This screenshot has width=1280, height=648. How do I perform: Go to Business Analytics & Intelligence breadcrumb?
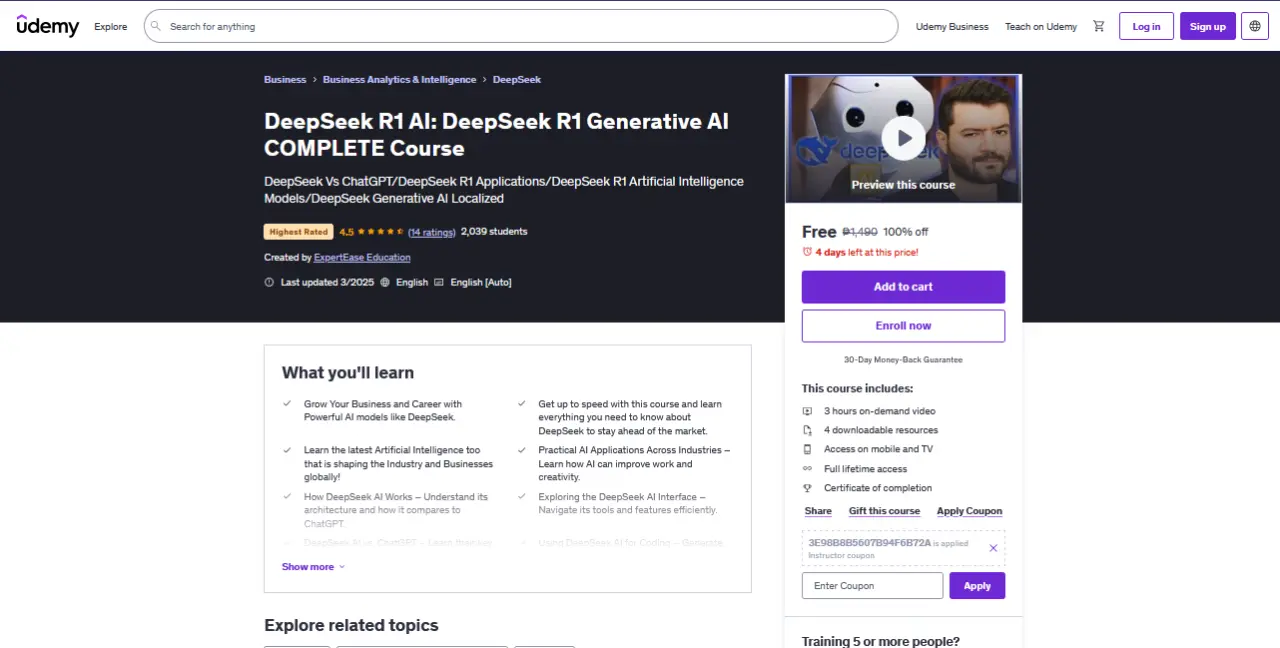pos(400,79)
